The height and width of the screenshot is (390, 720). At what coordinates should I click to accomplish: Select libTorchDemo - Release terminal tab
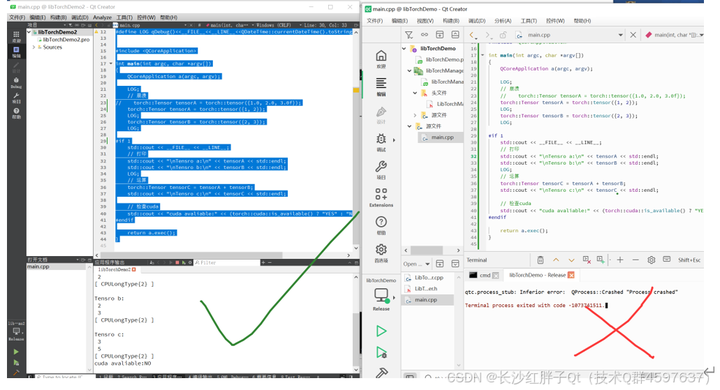click(537, 275)
